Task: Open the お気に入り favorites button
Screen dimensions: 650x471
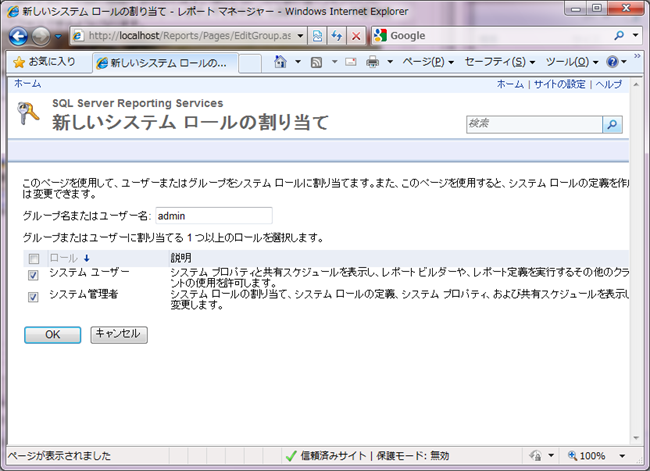Action: (44, 62)
